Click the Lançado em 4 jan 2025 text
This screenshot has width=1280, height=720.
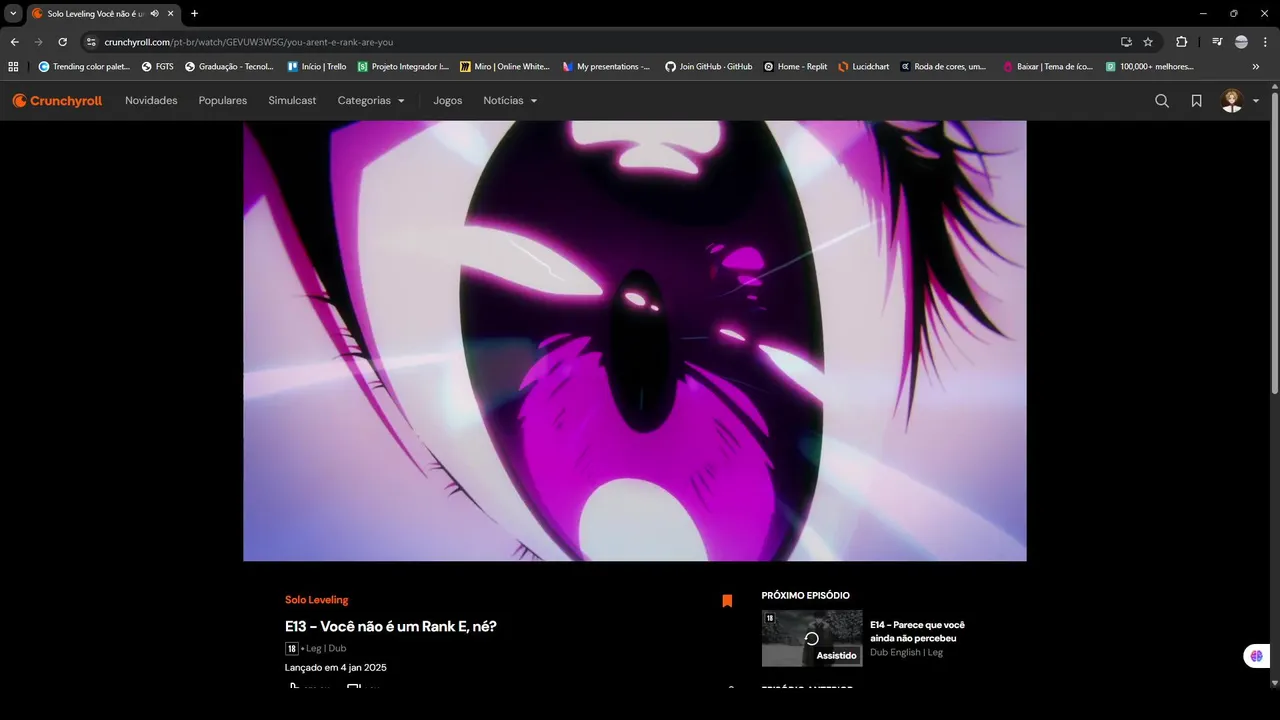point(336,667)
